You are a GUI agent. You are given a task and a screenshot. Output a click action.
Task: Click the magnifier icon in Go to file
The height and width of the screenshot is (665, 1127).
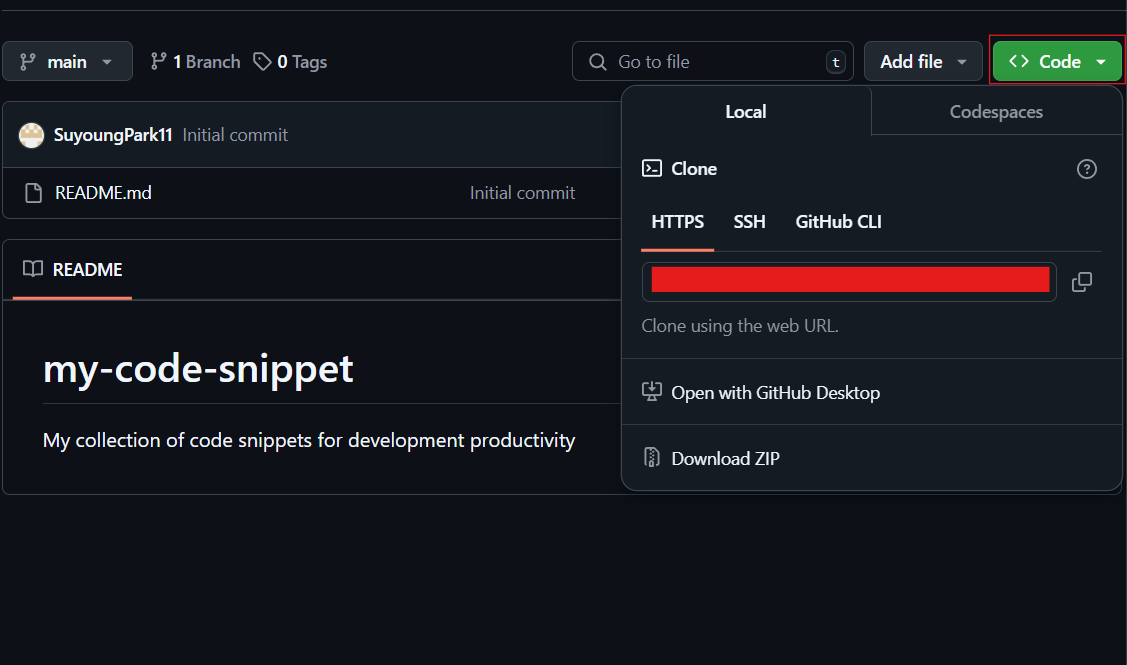click(597, 62)
